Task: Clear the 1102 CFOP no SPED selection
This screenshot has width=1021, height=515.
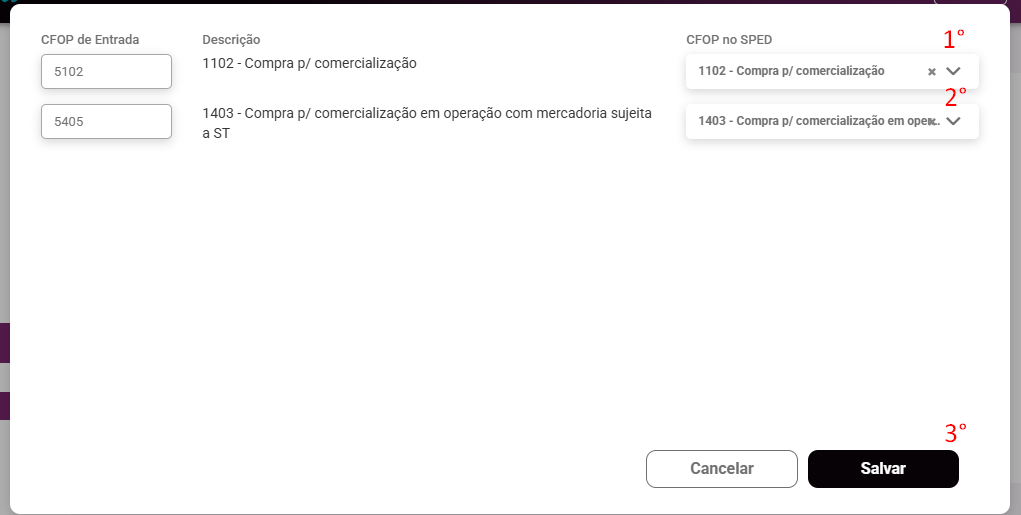Action: point(931,72)
